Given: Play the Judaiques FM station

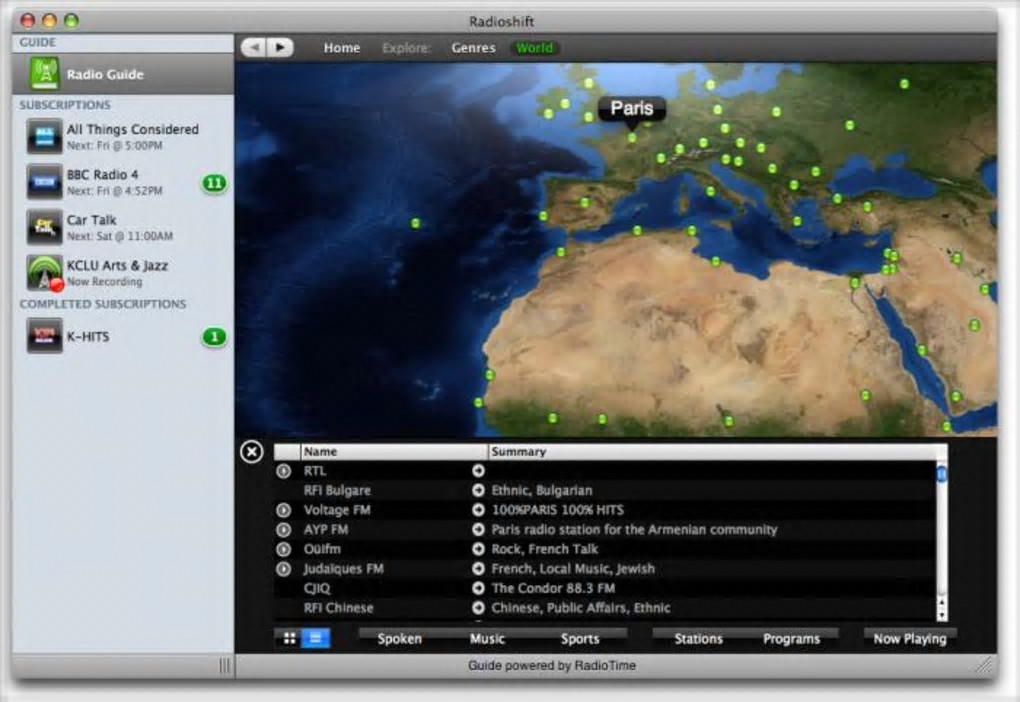Looking at the screenshot, I should (284, 569).
